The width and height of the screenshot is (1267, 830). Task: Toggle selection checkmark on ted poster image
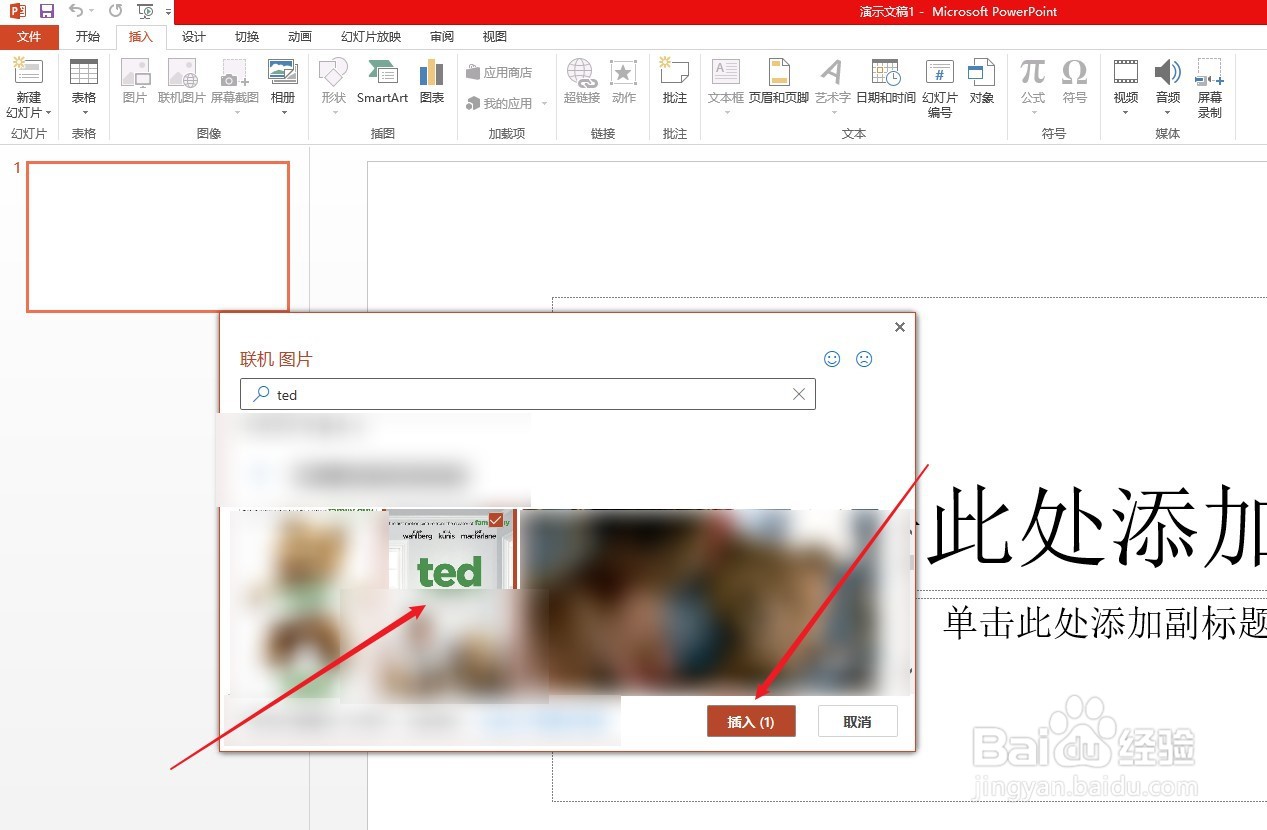click(x=496, y=520)
